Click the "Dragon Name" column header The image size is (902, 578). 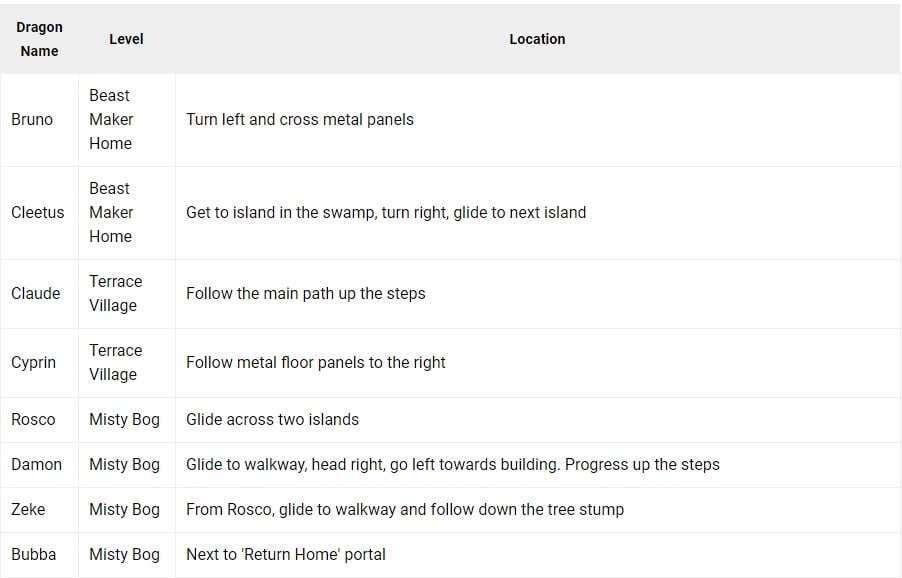[39, 39]
